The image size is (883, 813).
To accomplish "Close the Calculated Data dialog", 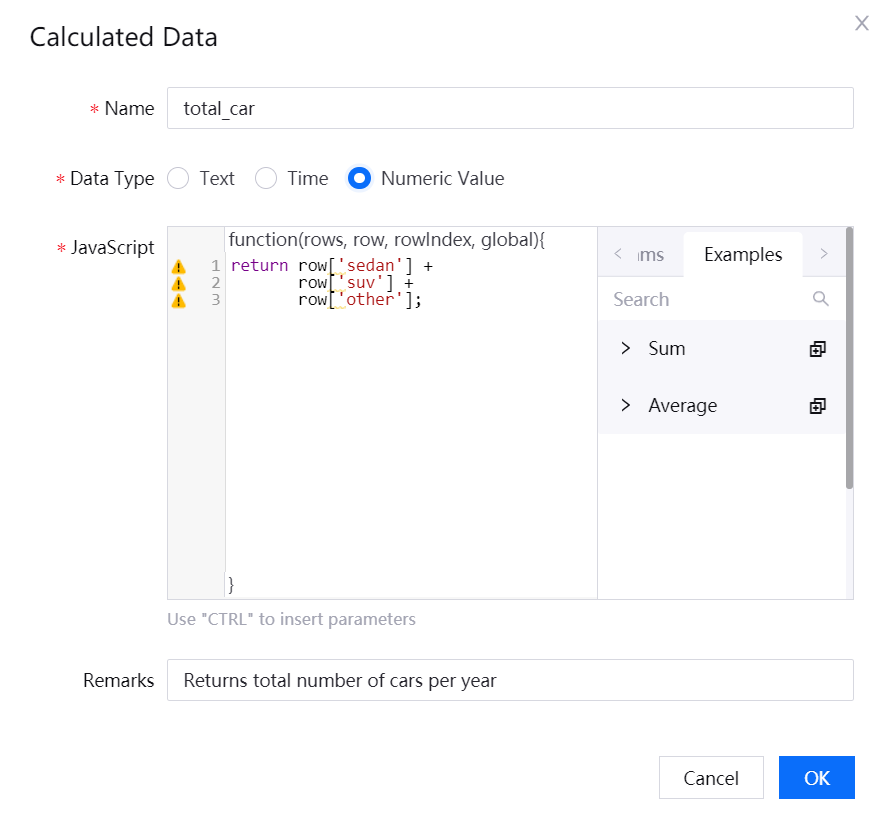I will pos(861,24).
